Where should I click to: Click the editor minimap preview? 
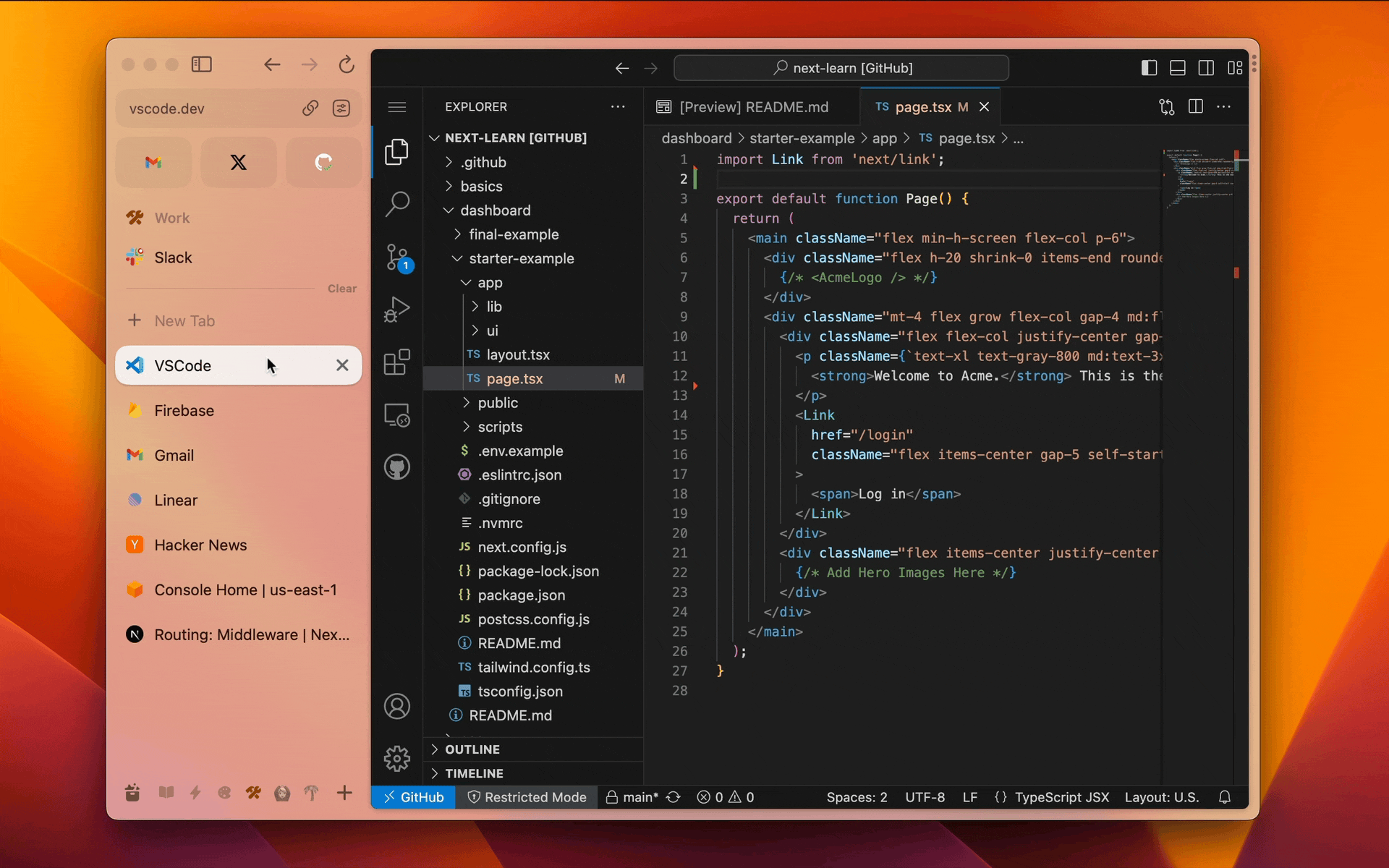click(1199, 178)
